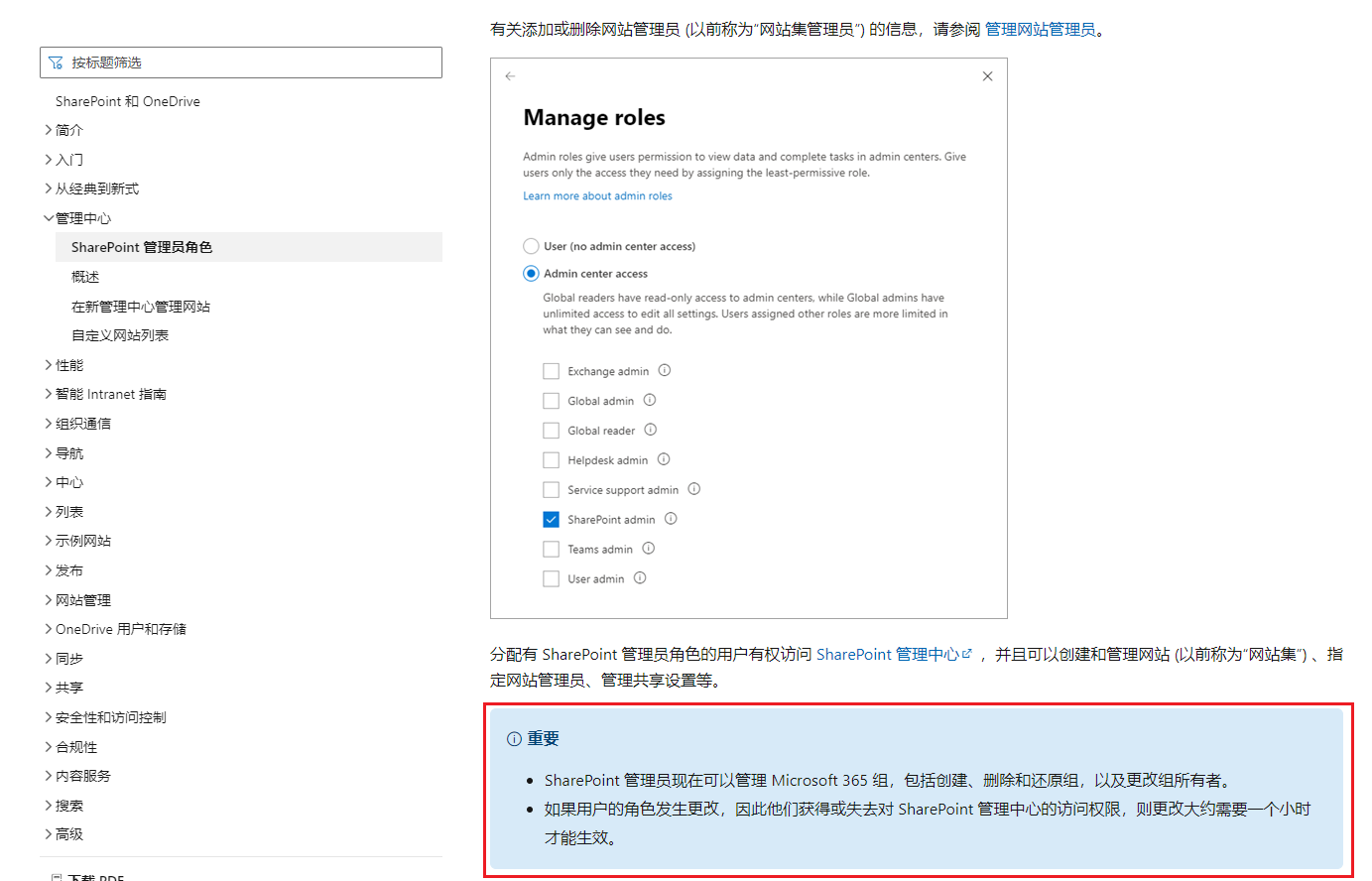The image size is (1372, 881).
Task: Click info icon next to Exchange admin
Action: tap(665, 370)
